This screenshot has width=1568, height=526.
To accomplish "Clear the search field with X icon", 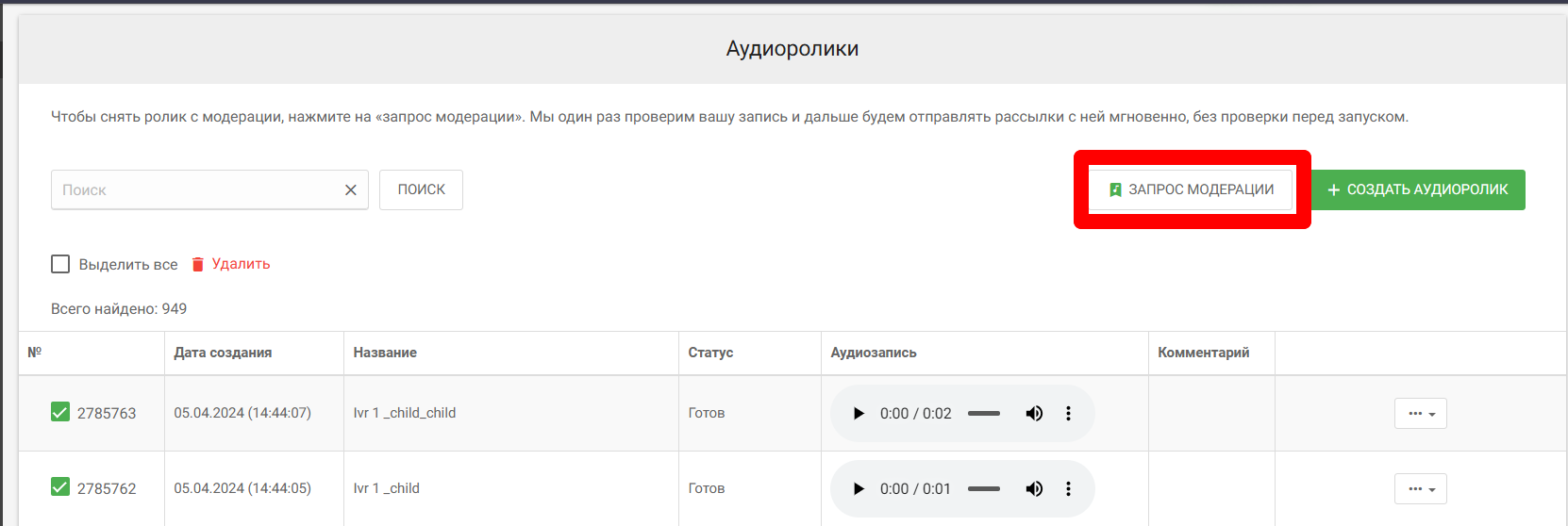I will click(x=351, y=190).
